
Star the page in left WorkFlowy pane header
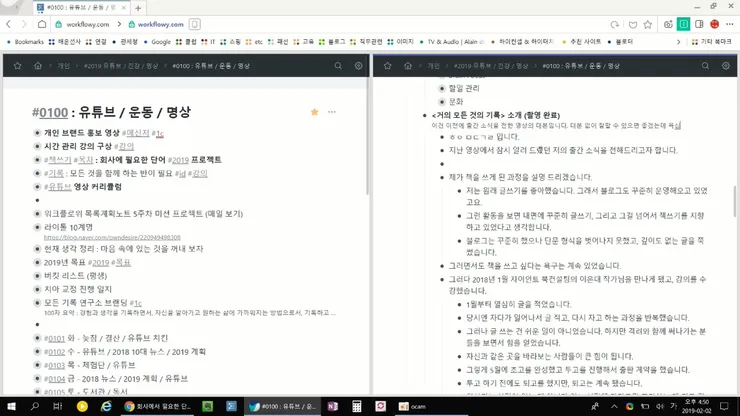[17, 66]
